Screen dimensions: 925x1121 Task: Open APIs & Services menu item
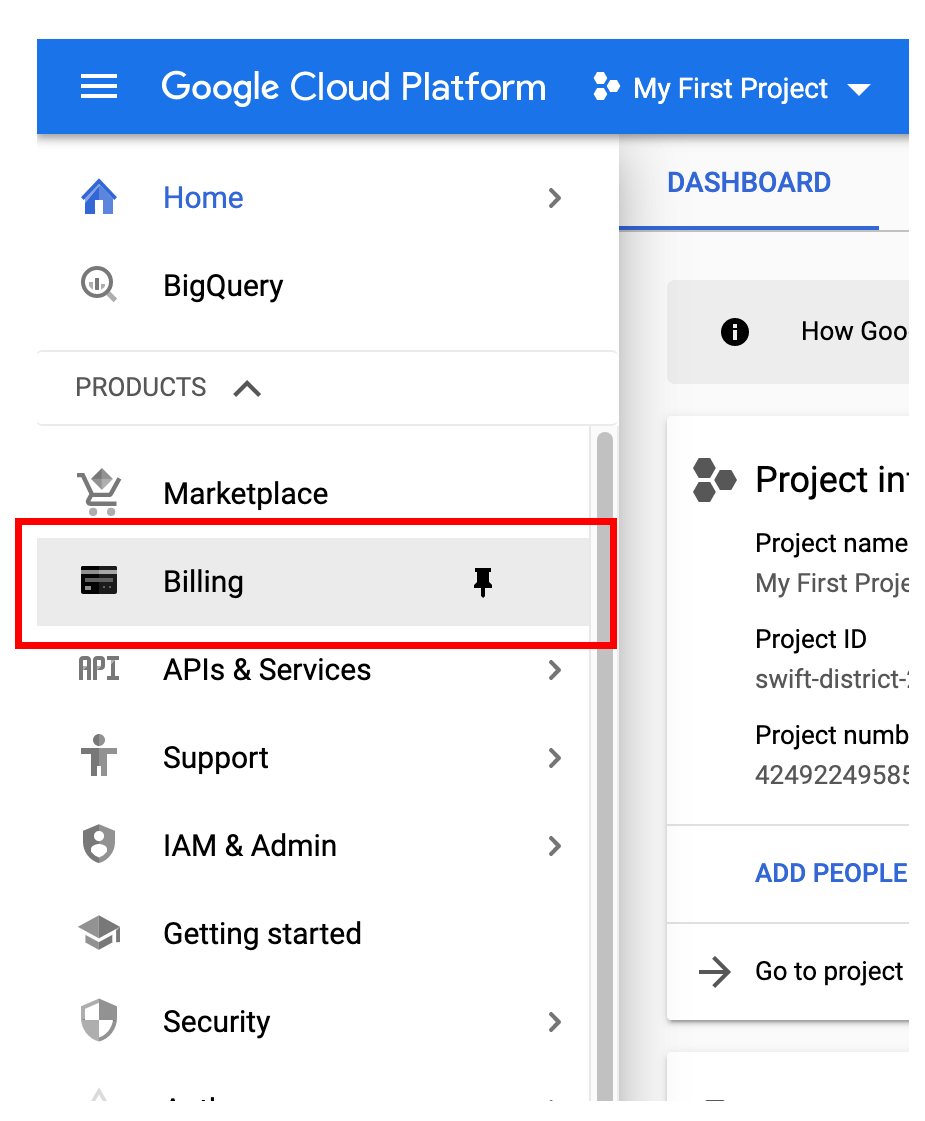[x=267, y=670]
